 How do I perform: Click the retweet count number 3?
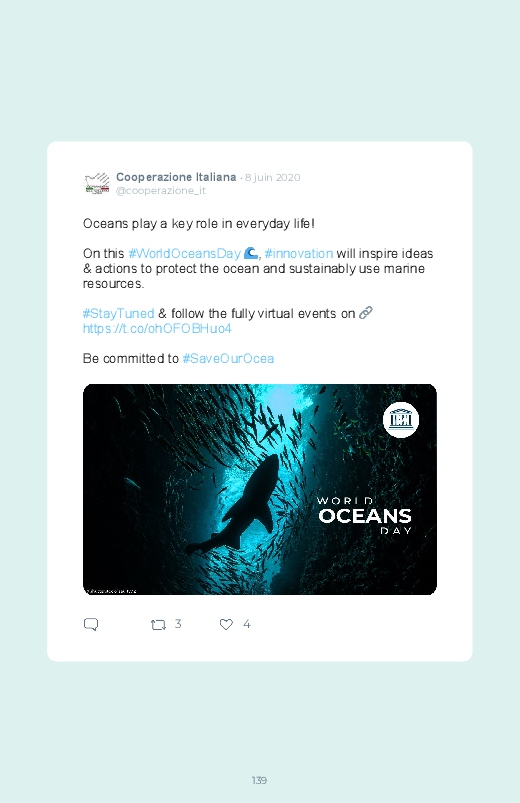[x=178, y=624]
